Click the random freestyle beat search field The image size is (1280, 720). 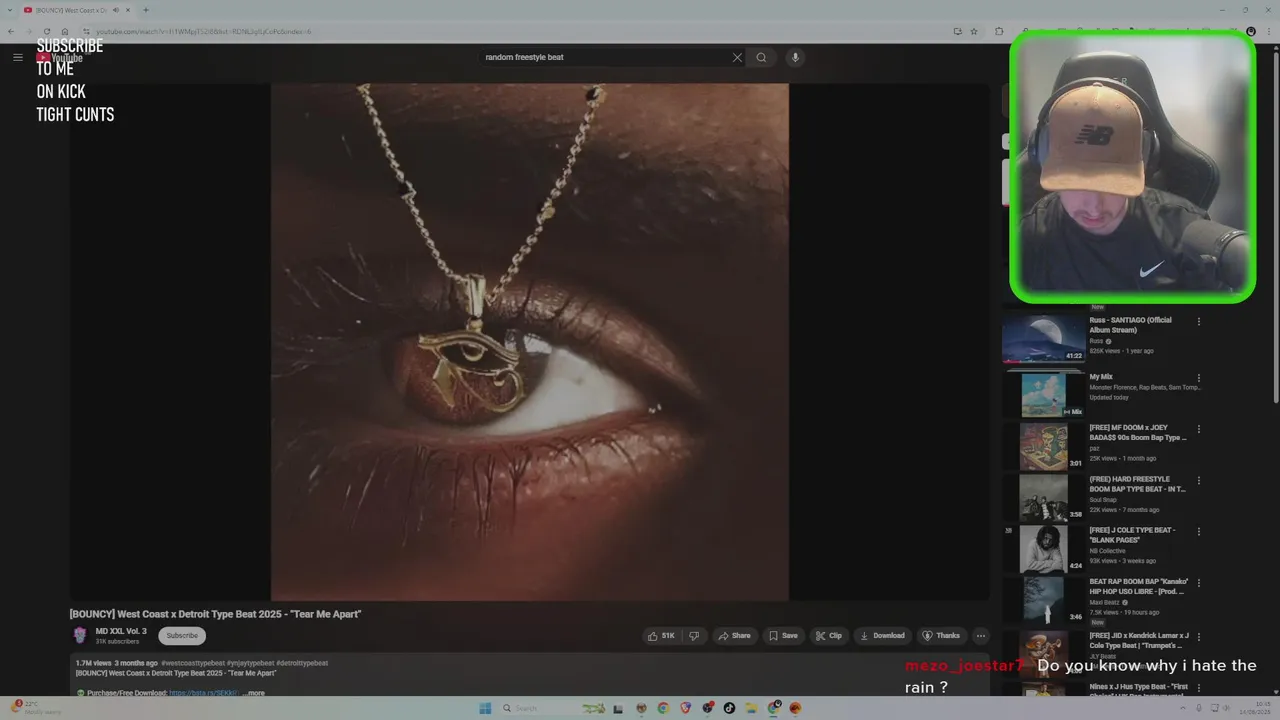[605, 57]
